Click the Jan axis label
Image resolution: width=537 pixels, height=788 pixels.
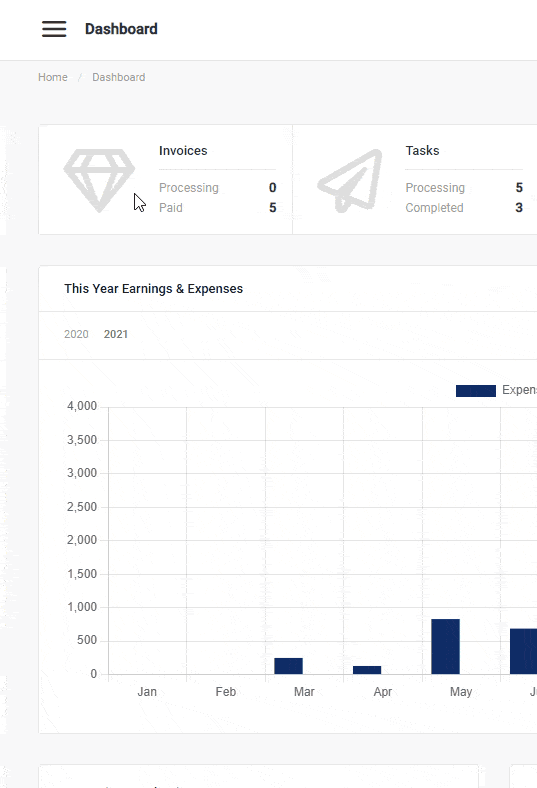coord(147,692)
